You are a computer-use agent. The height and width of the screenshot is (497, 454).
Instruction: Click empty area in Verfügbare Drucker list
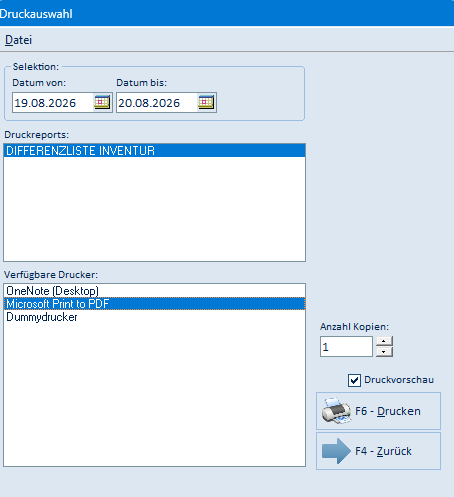pyautogui.click(x=154, y=394)
